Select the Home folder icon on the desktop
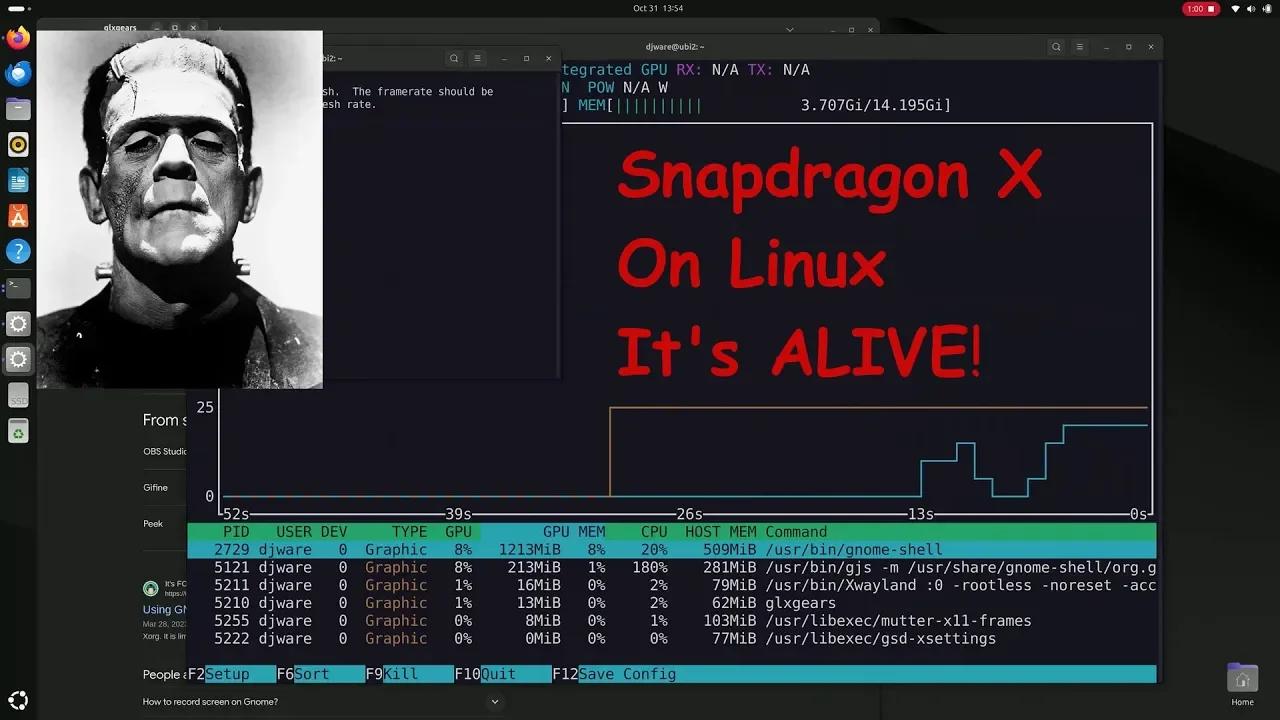This screenshot has height=720, width=1280. pos(1242,679)
